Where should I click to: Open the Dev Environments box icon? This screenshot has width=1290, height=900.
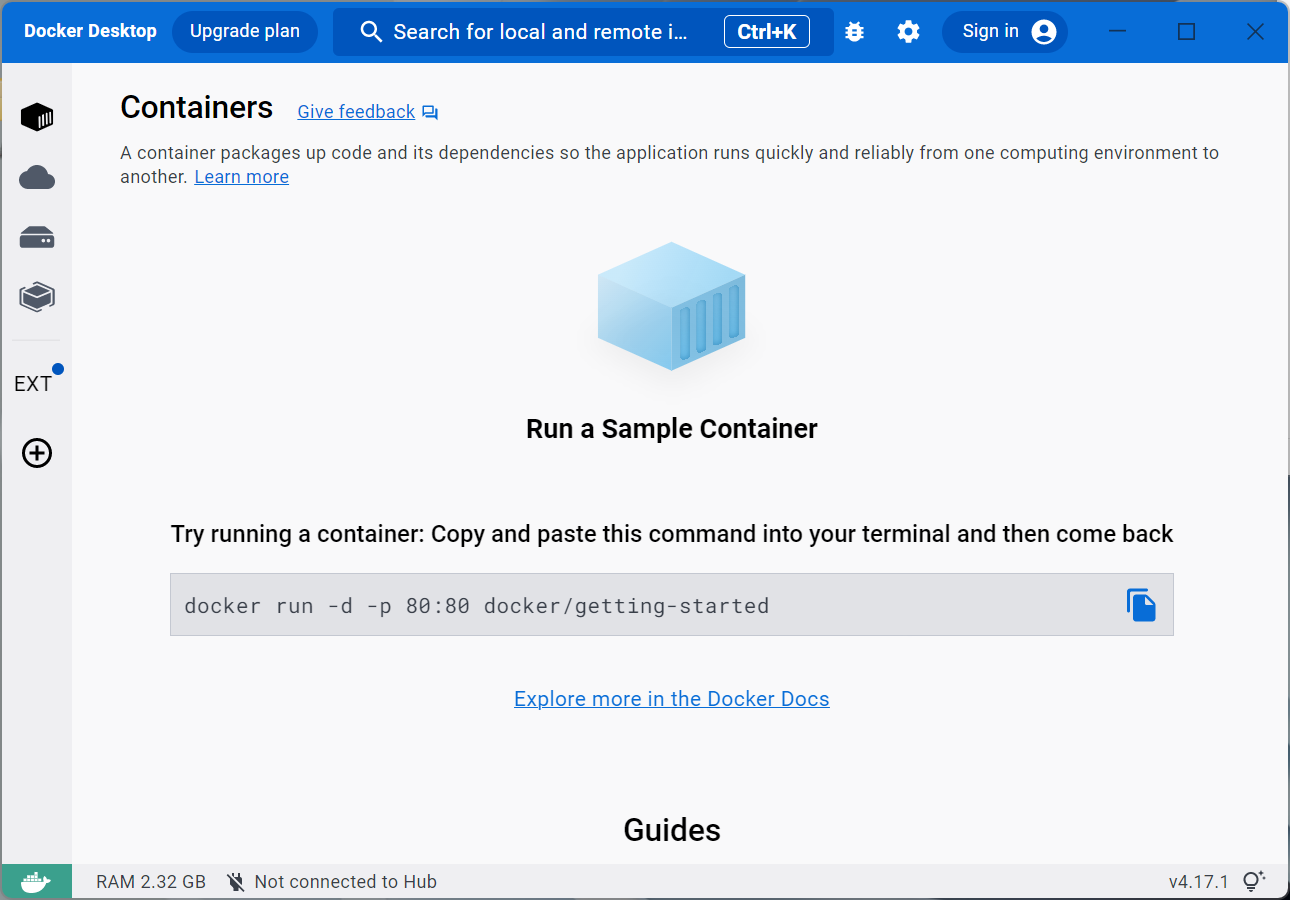[37, 297]
